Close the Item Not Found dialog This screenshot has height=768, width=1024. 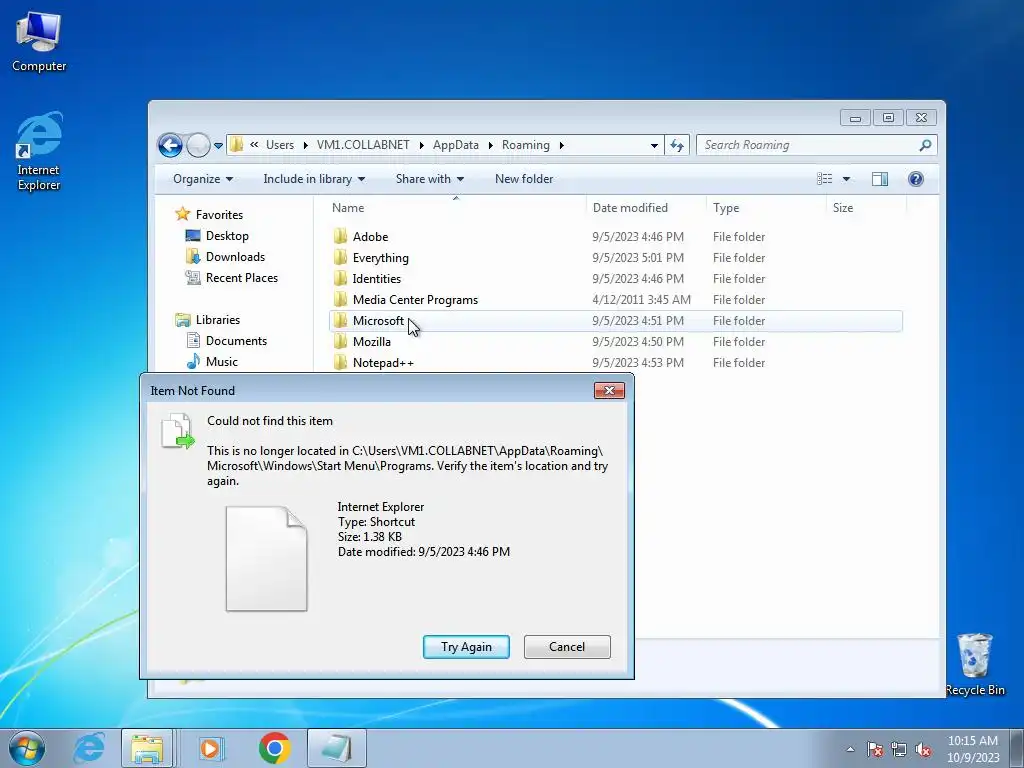[609, 391]
